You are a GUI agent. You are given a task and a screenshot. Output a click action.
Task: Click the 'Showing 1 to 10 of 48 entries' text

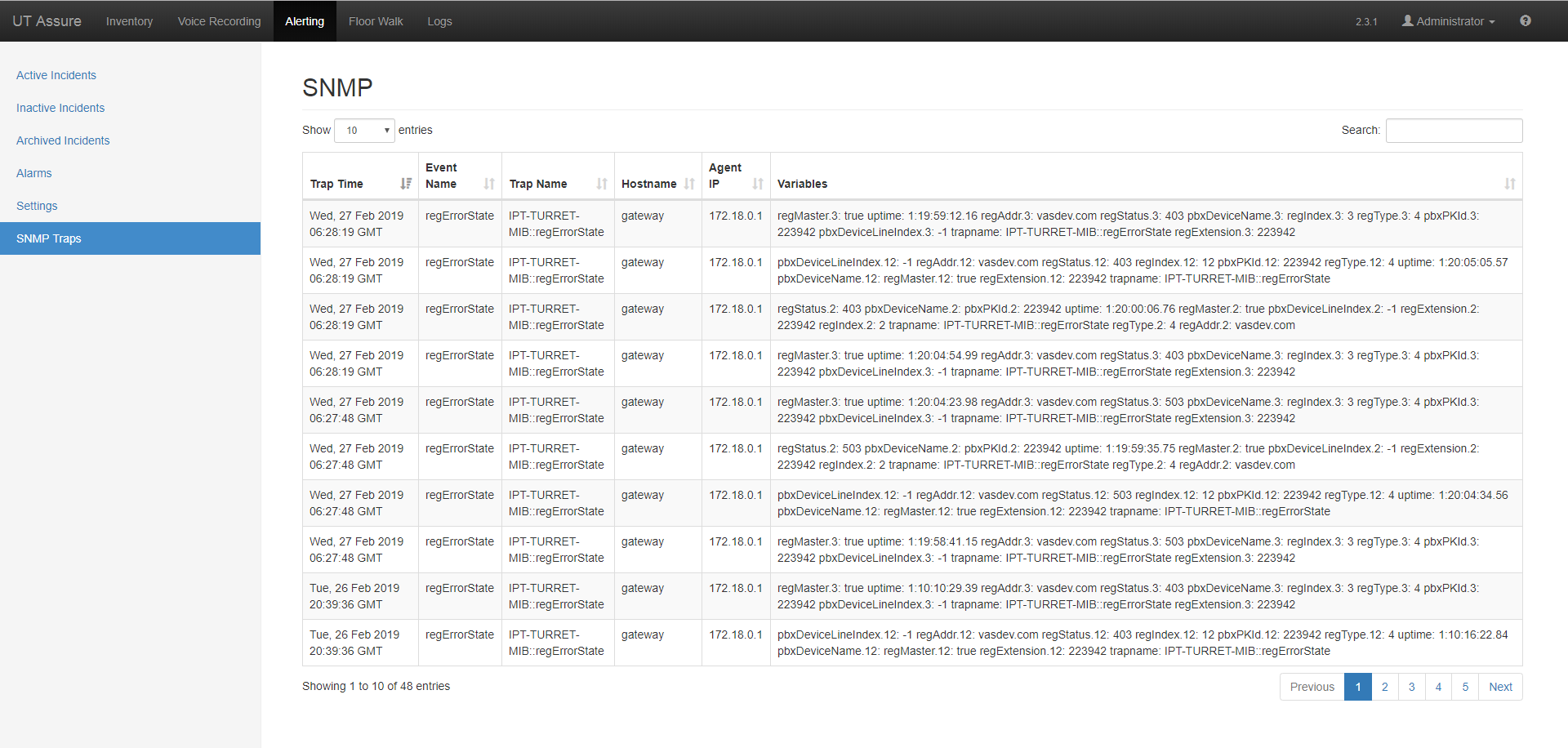coord(376,686)
